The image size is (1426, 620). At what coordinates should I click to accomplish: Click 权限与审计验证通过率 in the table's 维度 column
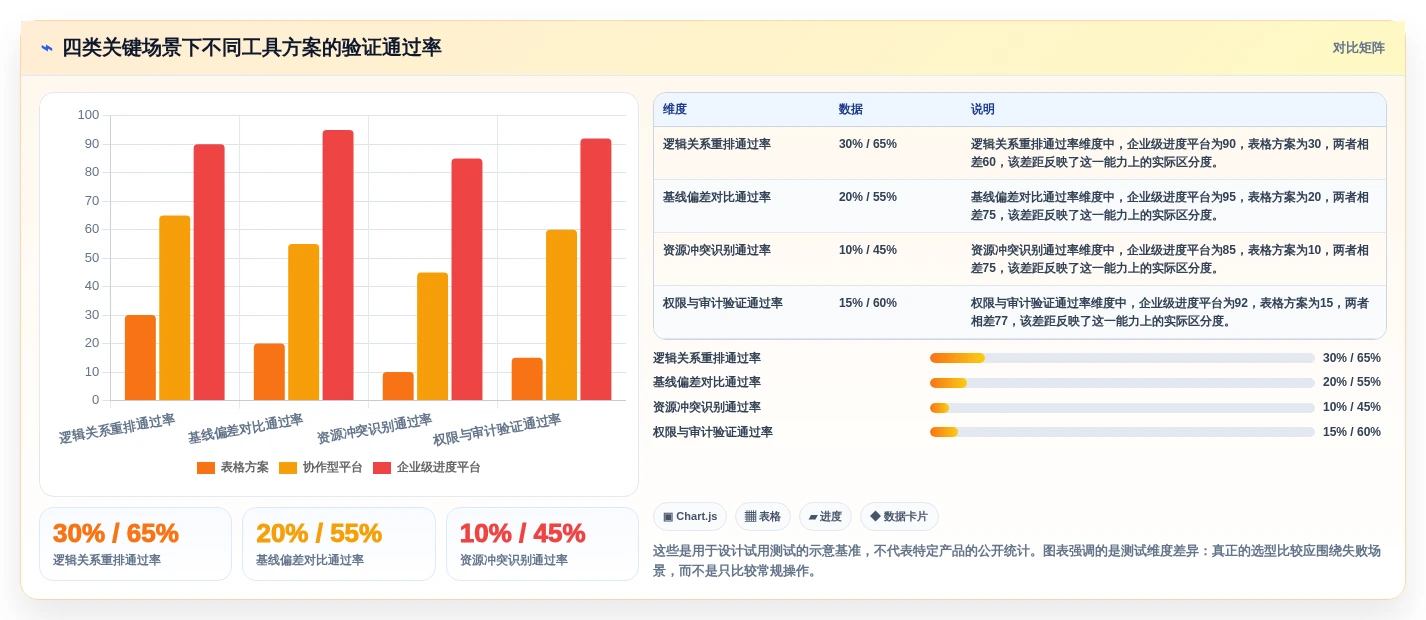click(x=723, y=303)
